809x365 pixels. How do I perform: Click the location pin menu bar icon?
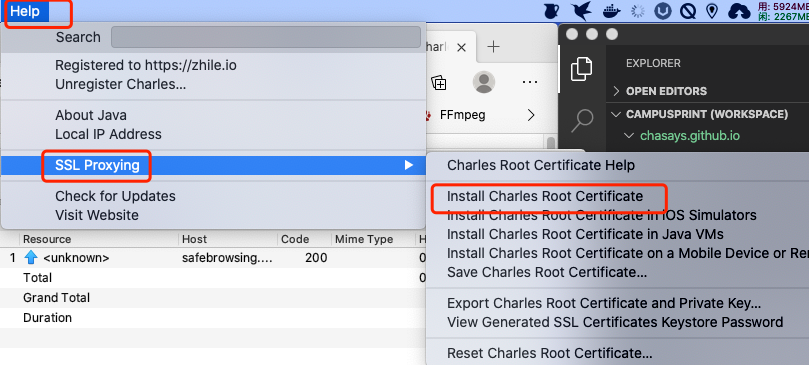tap(713, 11)
